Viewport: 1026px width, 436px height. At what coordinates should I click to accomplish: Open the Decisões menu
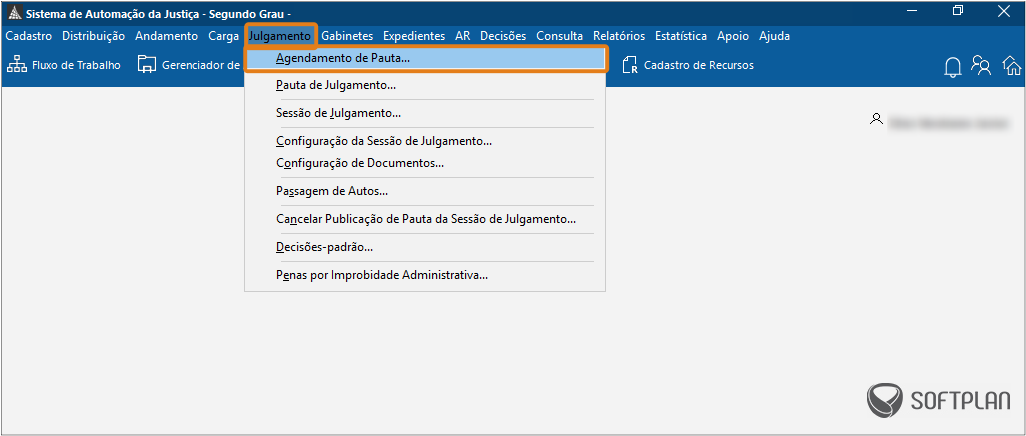[x=503, y=36]
